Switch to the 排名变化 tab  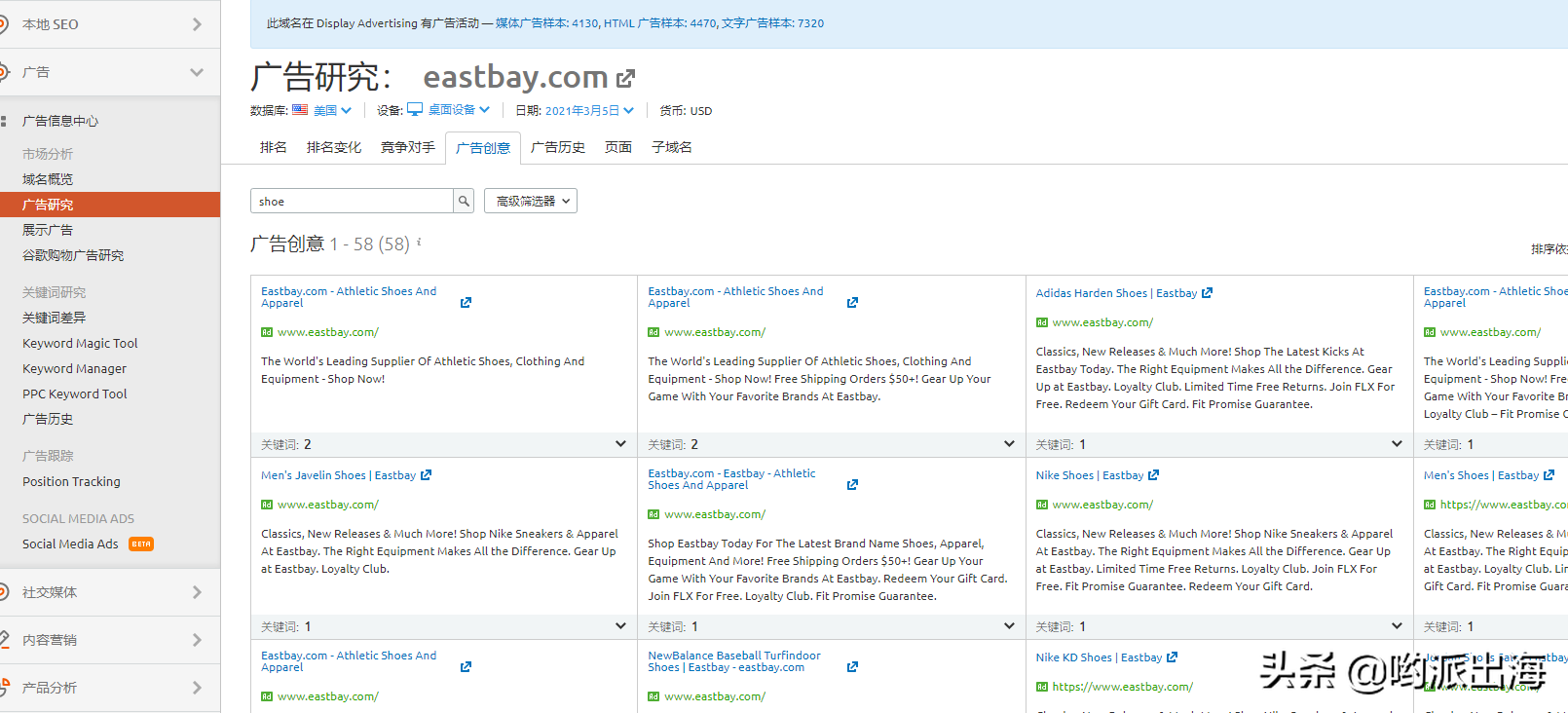click(334, 147)
